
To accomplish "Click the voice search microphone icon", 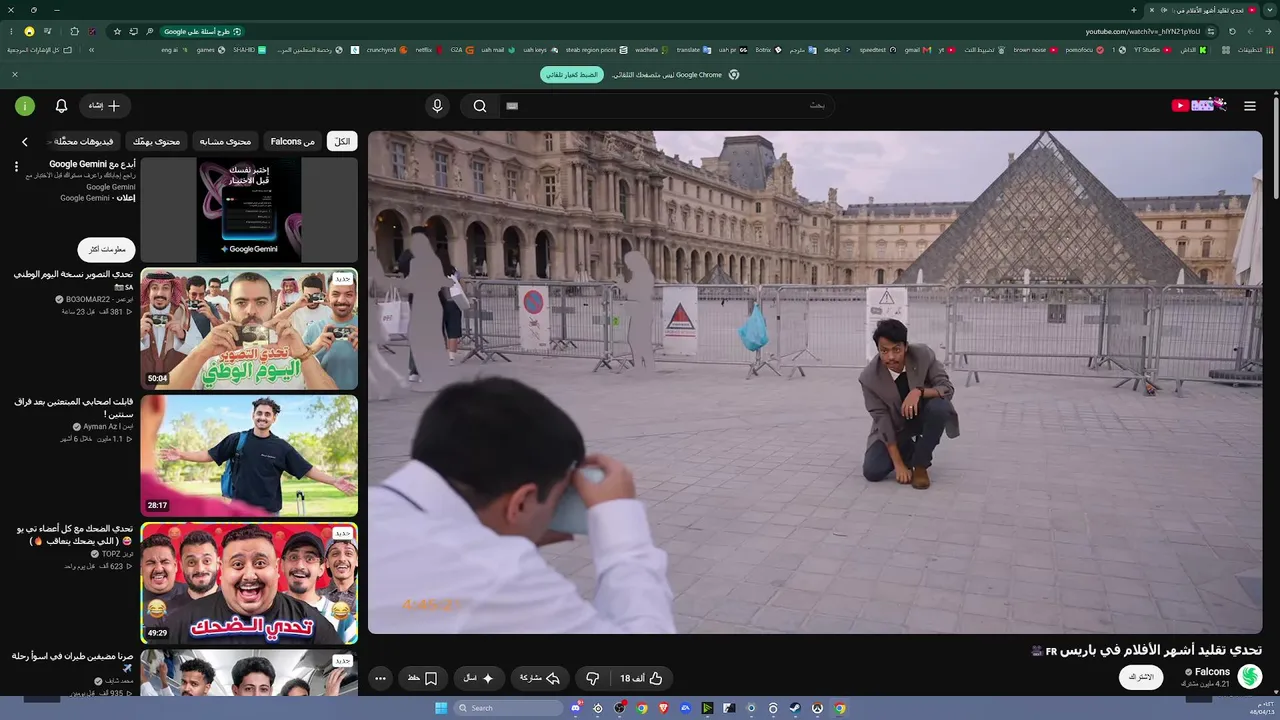I will pos(437,106).
